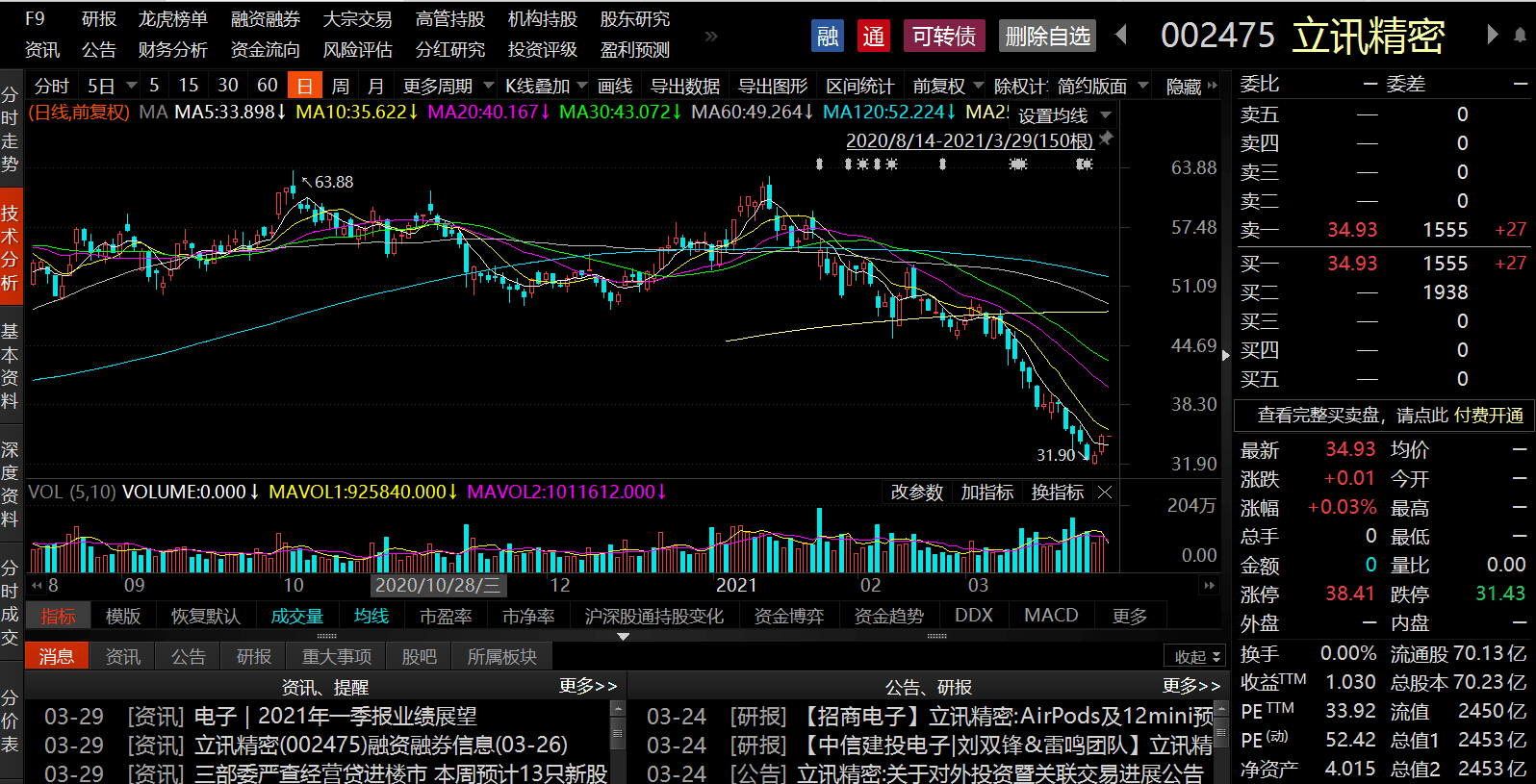Select the 市盈率 indicator tab

click(x=446, y=616)
